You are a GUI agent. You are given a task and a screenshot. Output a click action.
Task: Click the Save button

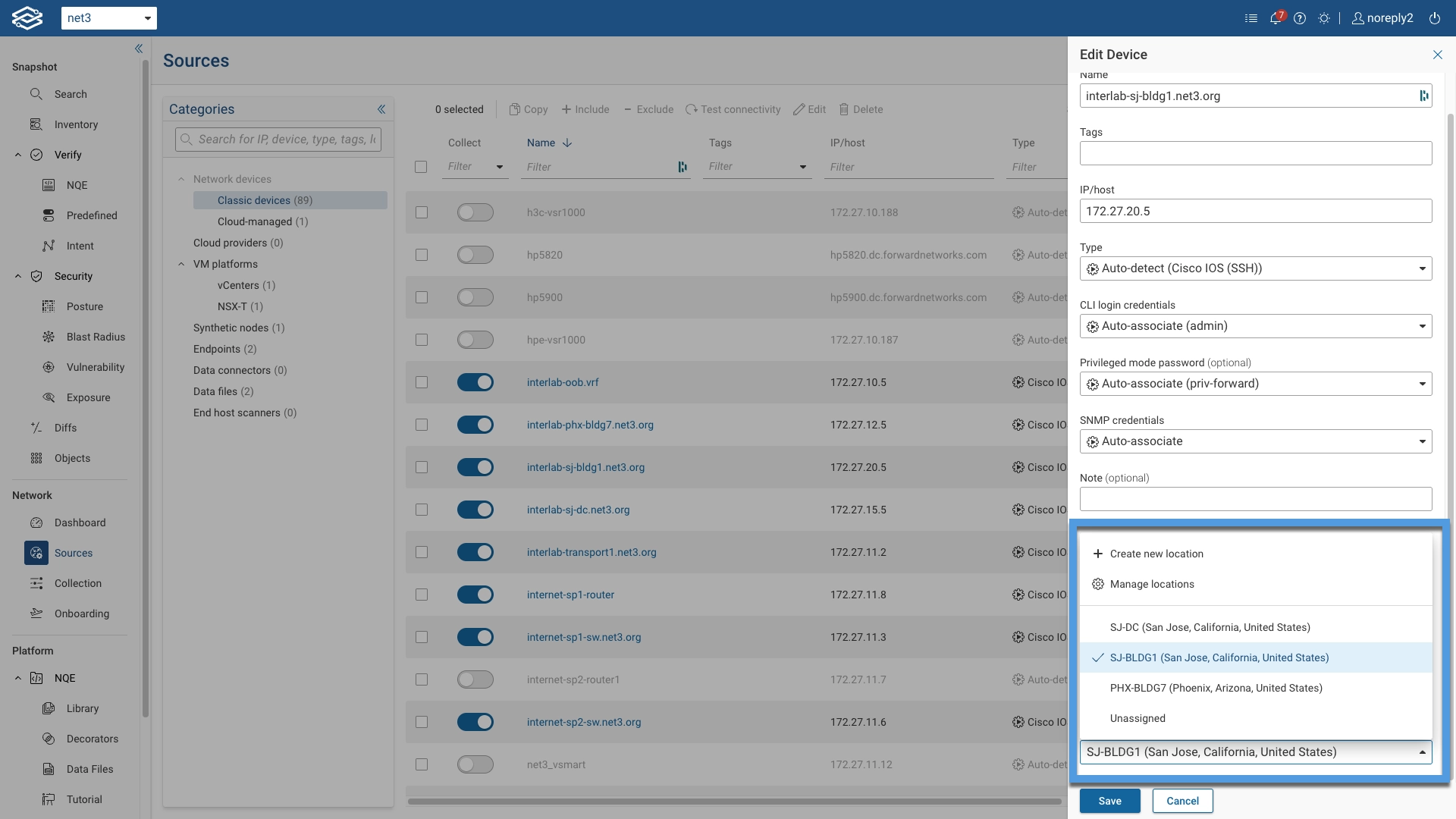[x=1109, y=801]
